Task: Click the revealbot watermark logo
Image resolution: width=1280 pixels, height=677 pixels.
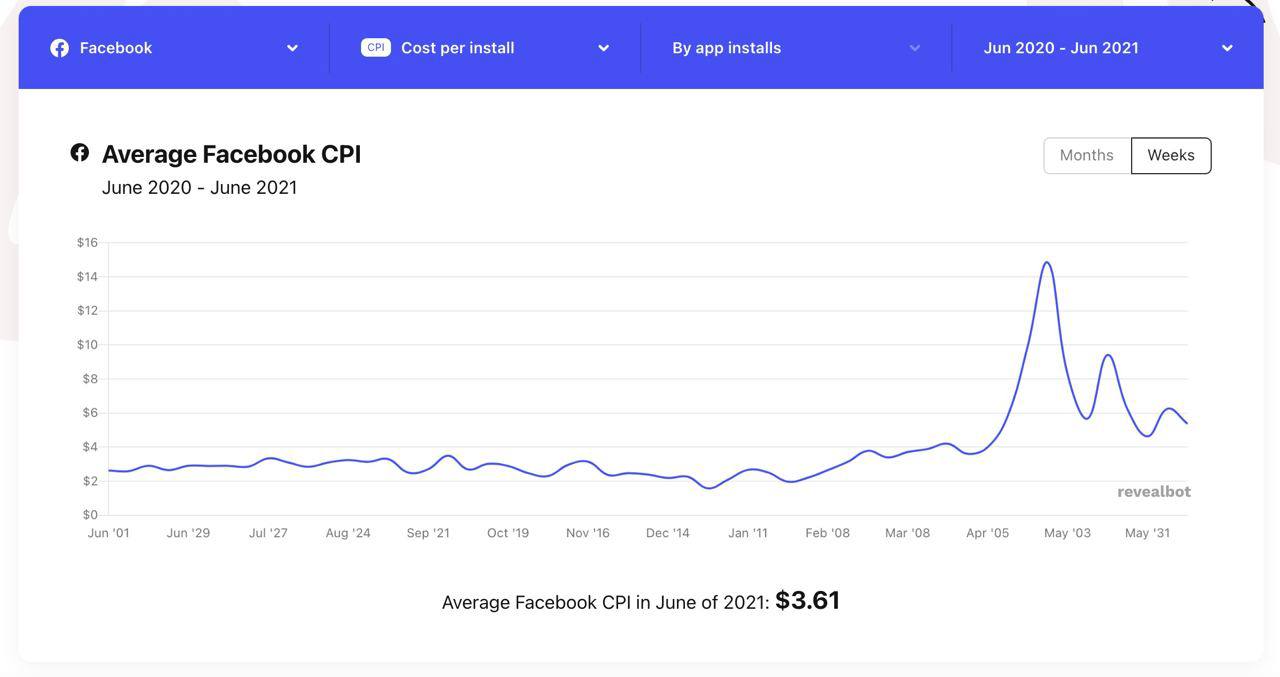Action: point(1153,492)
